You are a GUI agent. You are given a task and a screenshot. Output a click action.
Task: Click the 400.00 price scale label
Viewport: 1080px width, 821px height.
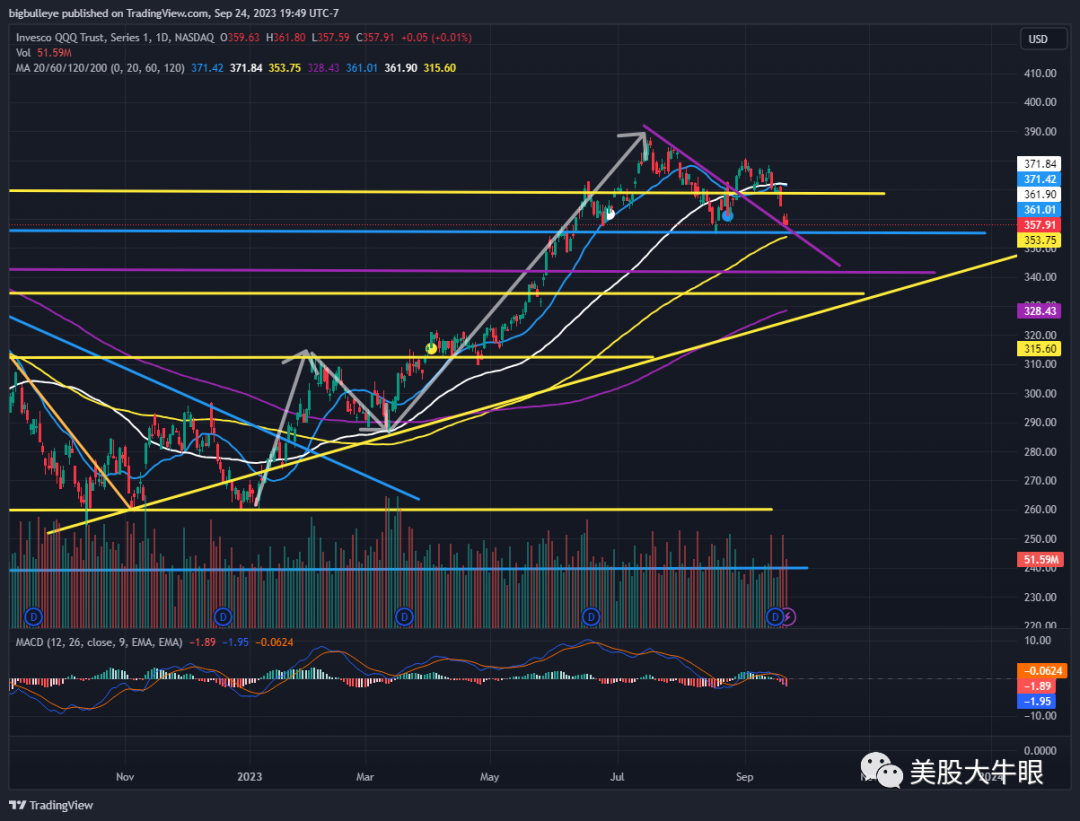pyautogui.click(x=1040, y=102)
